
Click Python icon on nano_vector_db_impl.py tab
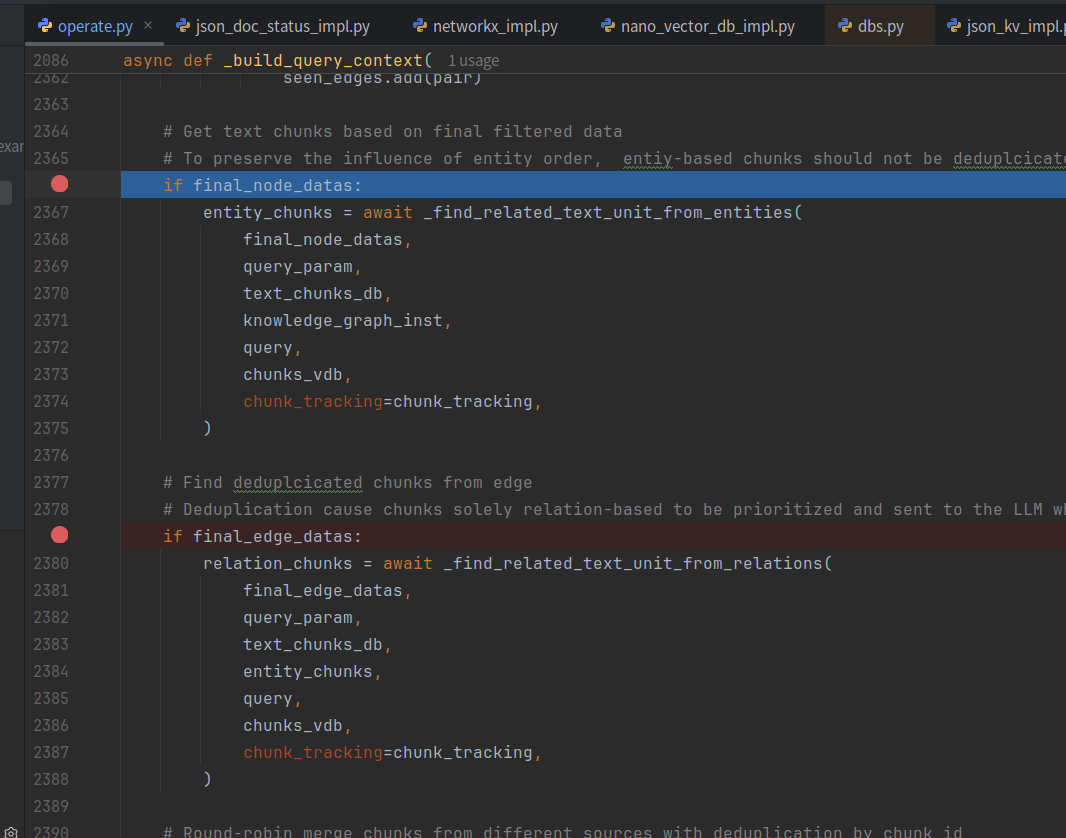coord(608,26)
